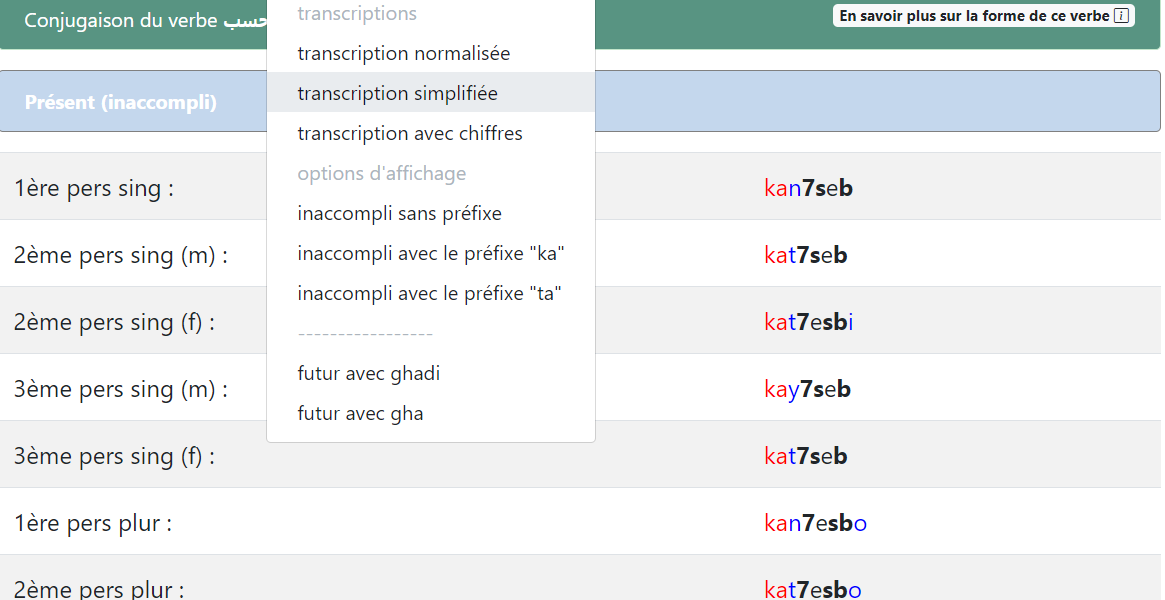The height and width of the screenshot is (600, 1165).
Task: Click the "3ème pers sing (m)" row label
Action: coord(120,389)
